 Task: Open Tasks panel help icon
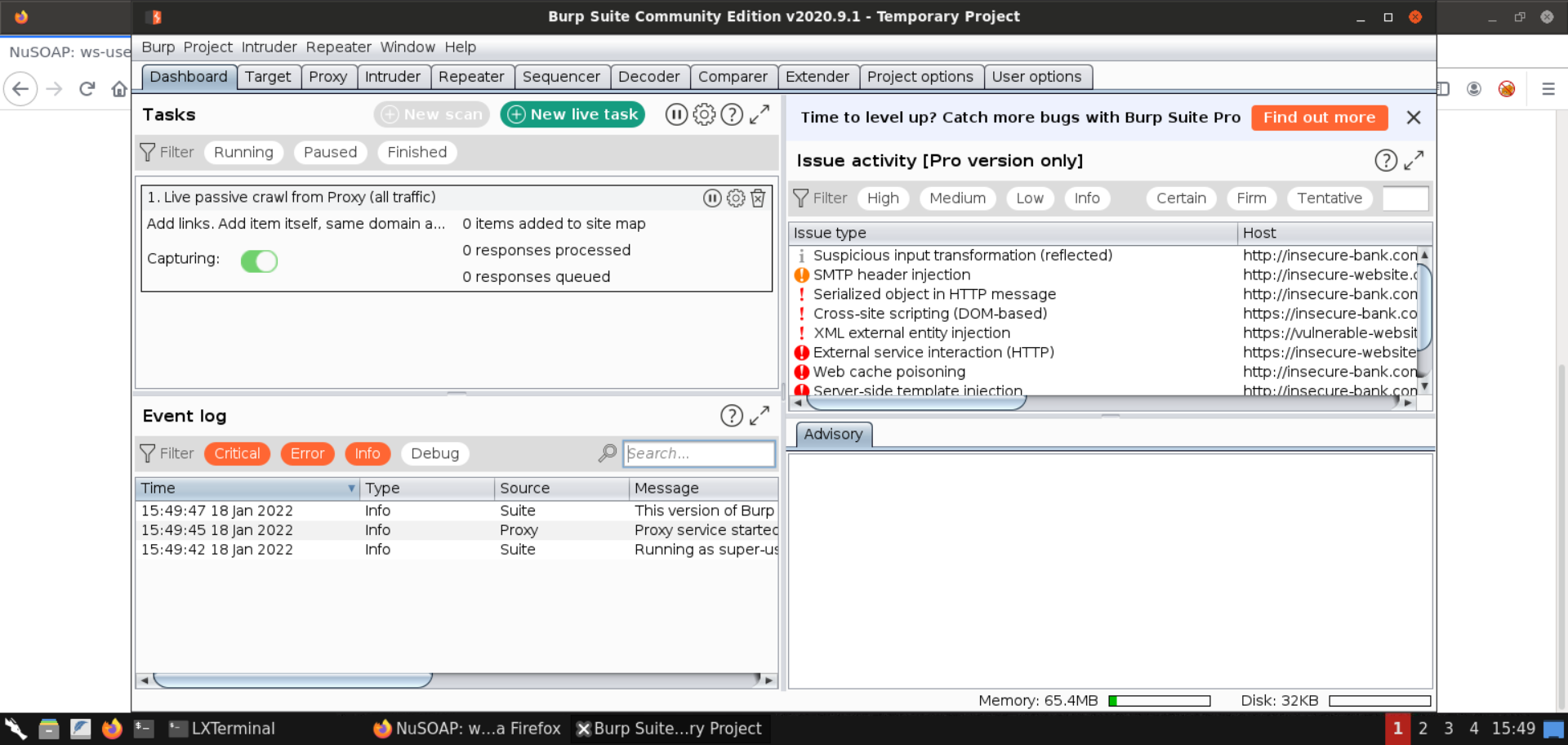pos(732,114)
